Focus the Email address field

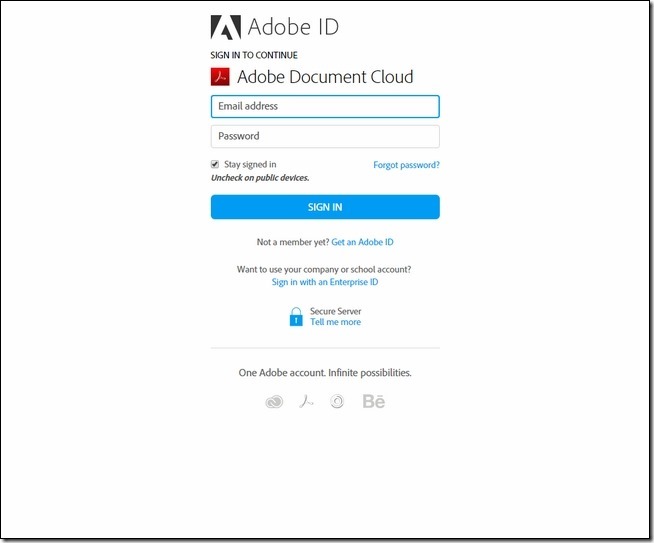(325, 106)
